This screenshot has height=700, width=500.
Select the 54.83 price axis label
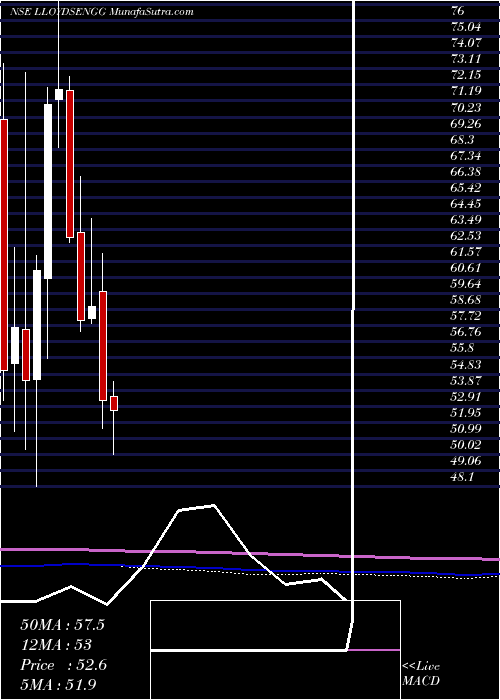[x=466, y=364]
